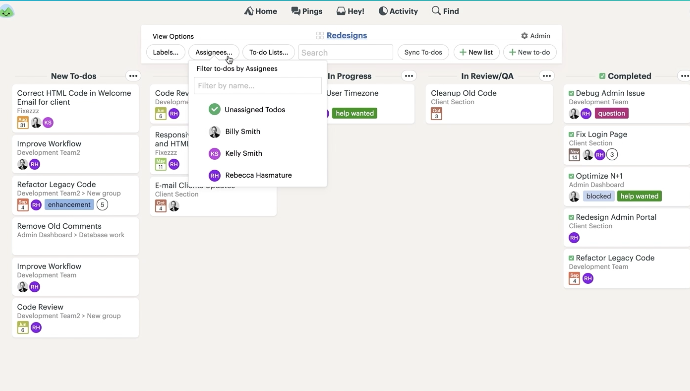690x391 pixels.
Task: Click RH avatar on Responsive HTML Fixezzz card
Action: 174,164
